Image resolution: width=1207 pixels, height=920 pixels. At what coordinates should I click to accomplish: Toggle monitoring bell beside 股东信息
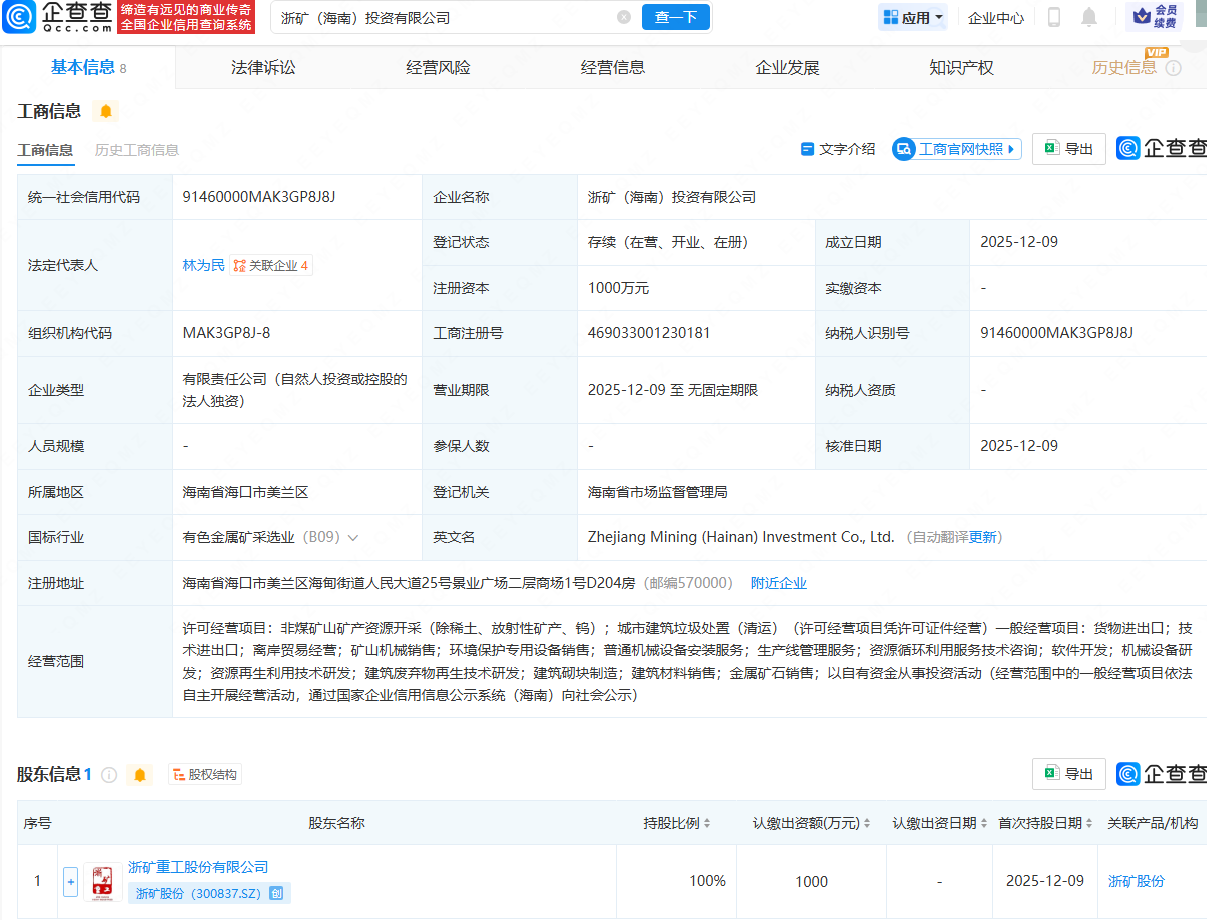tap(140, 773)
